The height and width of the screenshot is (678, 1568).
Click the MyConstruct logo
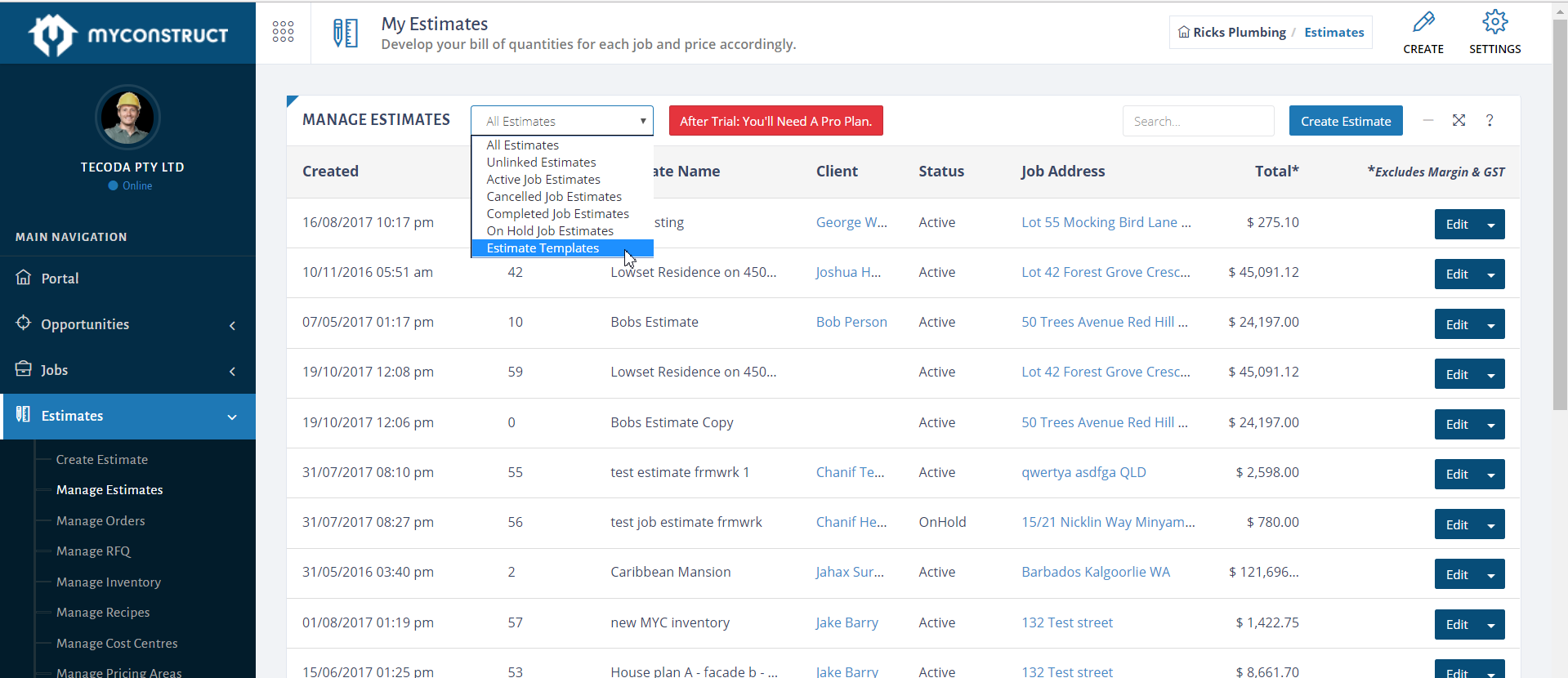[x=128, y=35]
